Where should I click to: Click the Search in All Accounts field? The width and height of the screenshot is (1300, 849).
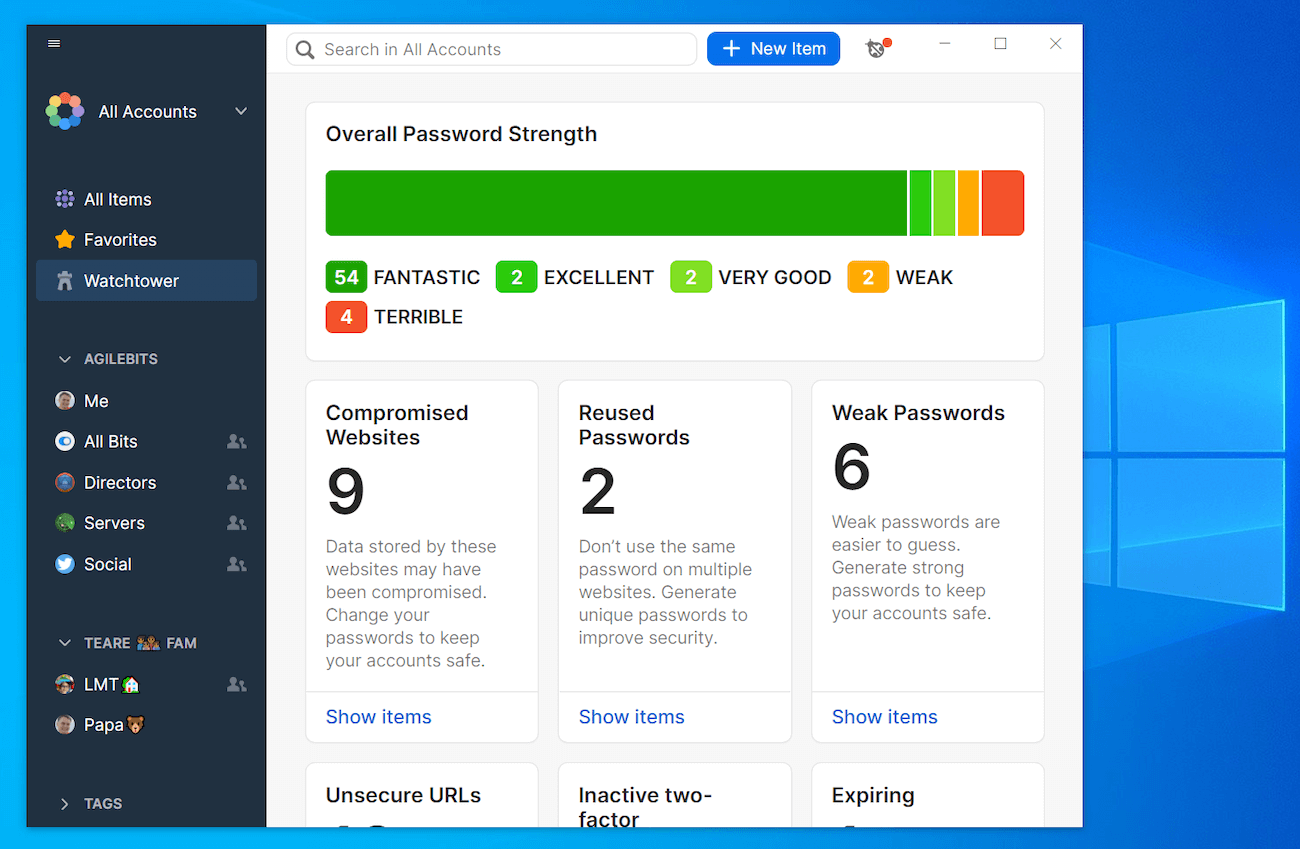[x=490, y=48]
